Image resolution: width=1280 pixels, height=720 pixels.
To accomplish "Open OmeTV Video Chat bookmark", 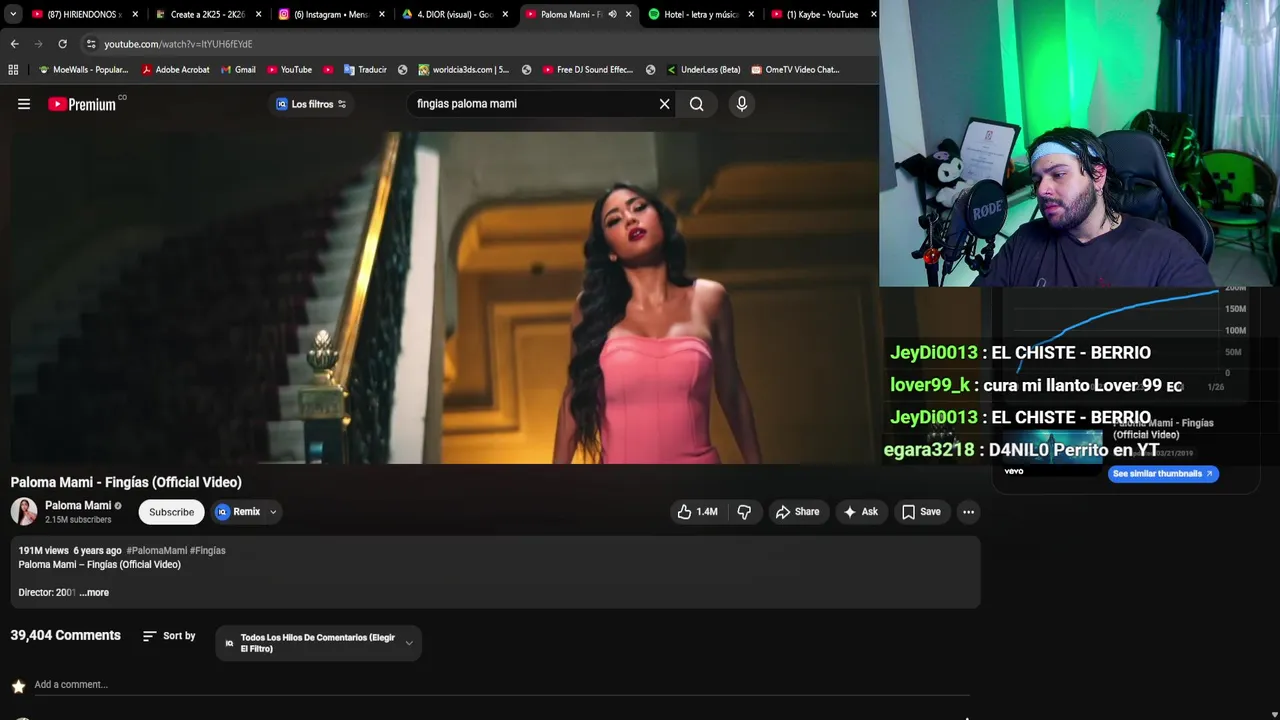I will coord(795,70).
